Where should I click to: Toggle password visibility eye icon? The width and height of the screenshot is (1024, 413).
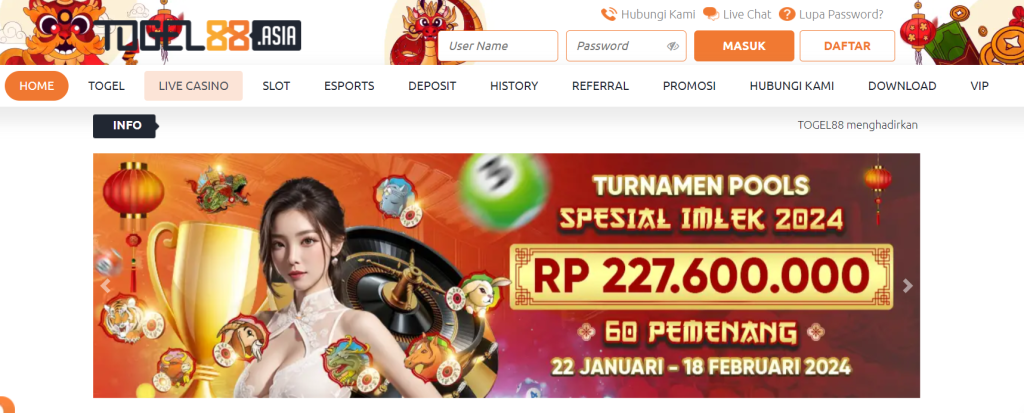coord(673,46)
